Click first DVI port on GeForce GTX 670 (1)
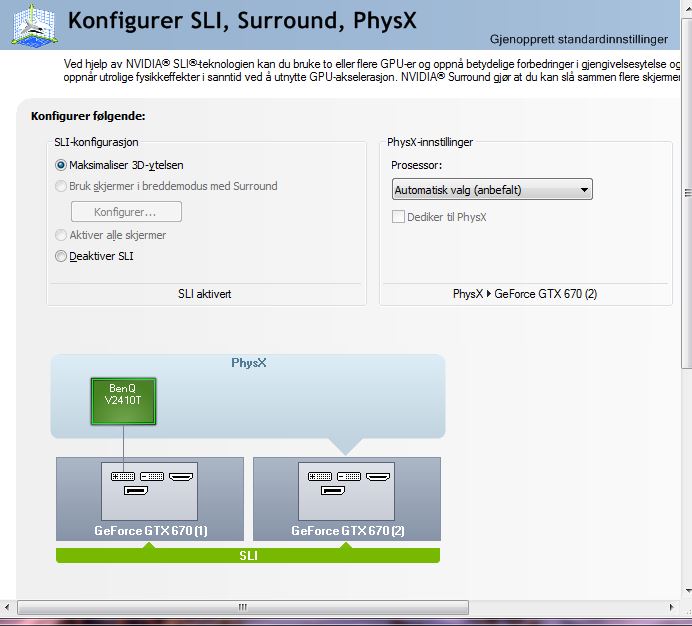The width and height of the screenshot is (692, 626). [x=123, y=476]
